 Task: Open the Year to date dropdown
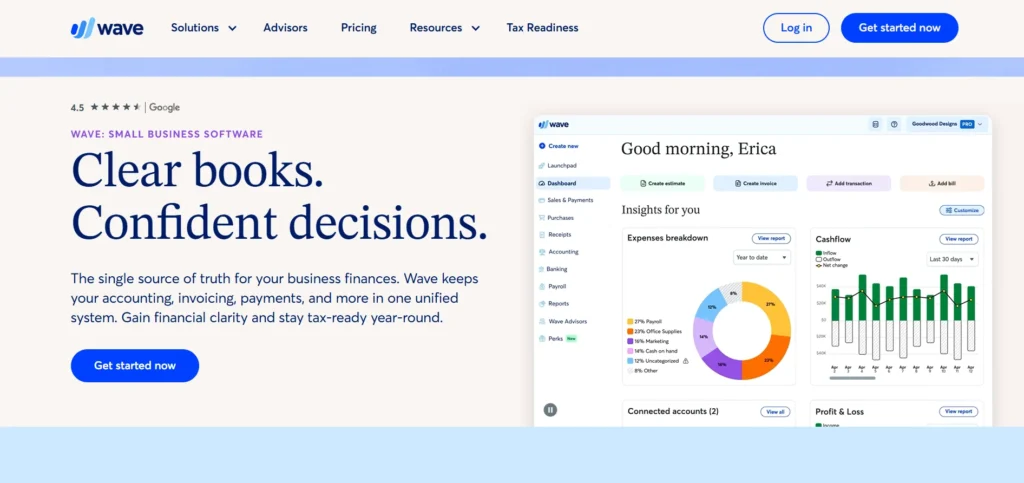[761, 257]
